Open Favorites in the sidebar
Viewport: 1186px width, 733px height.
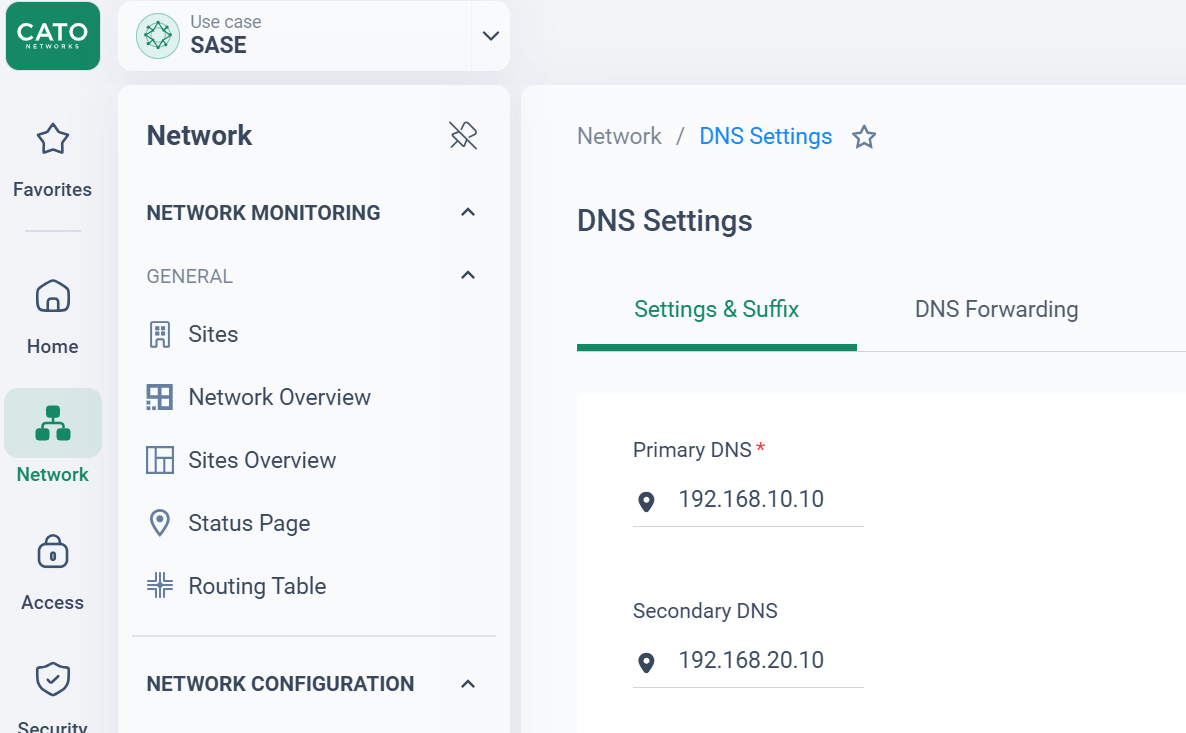(52, 160)
